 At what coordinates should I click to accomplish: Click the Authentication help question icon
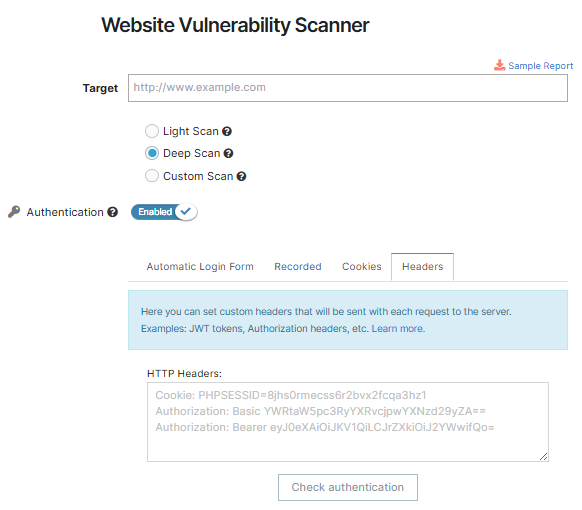point(112,212)
